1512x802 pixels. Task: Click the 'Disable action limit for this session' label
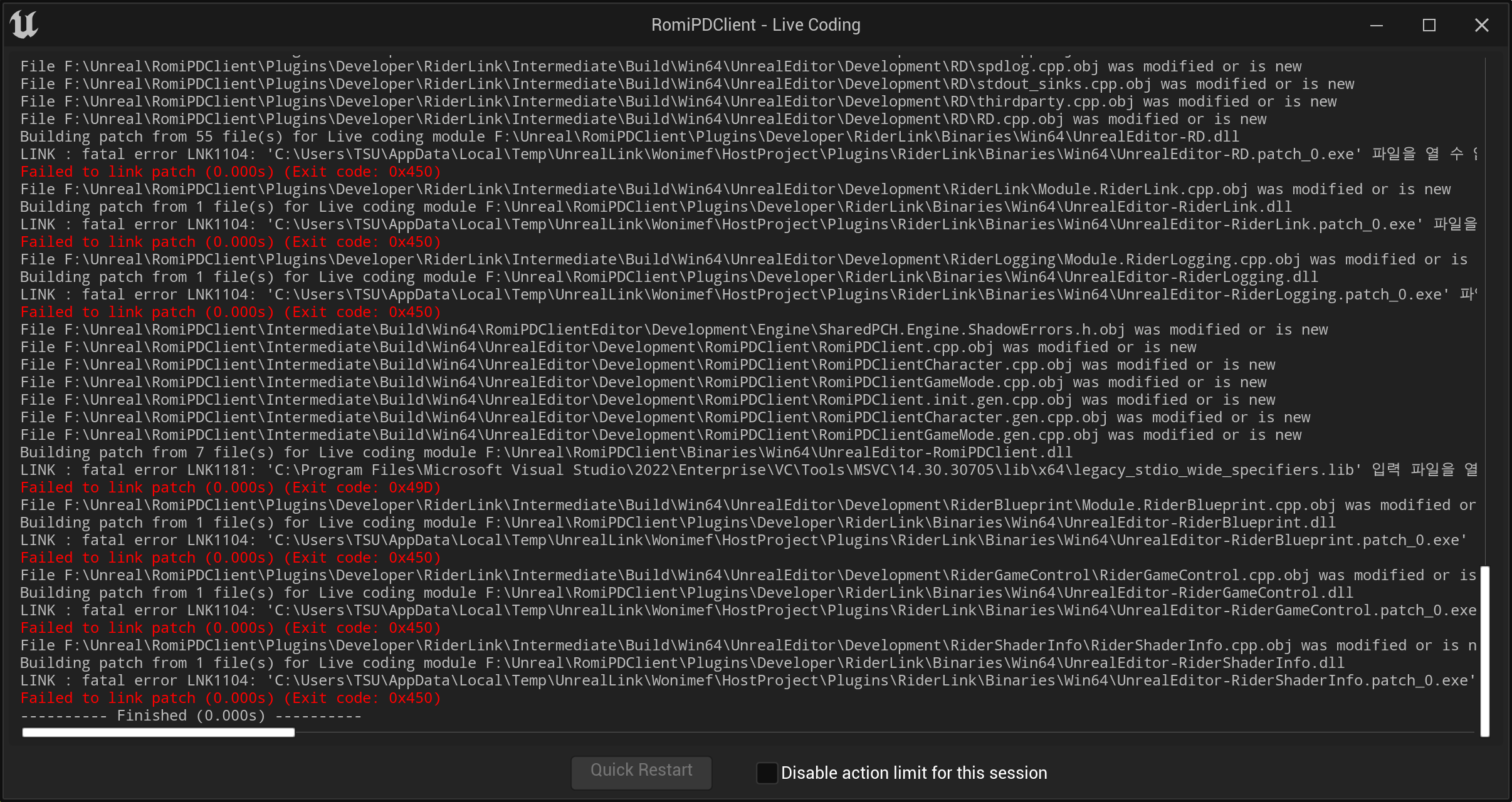(x=914, y=773)
